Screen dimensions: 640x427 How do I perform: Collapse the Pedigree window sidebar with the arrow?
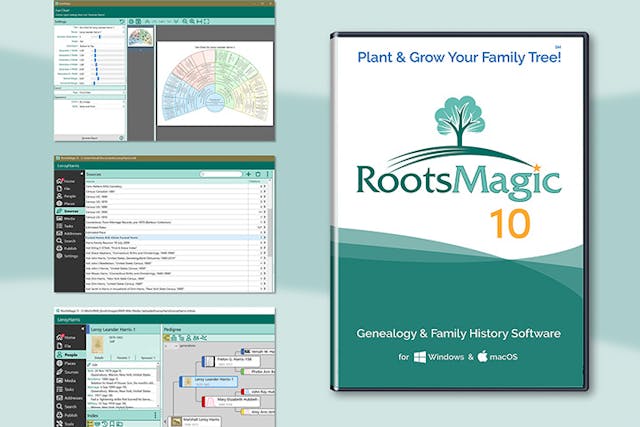pos(83,329)
